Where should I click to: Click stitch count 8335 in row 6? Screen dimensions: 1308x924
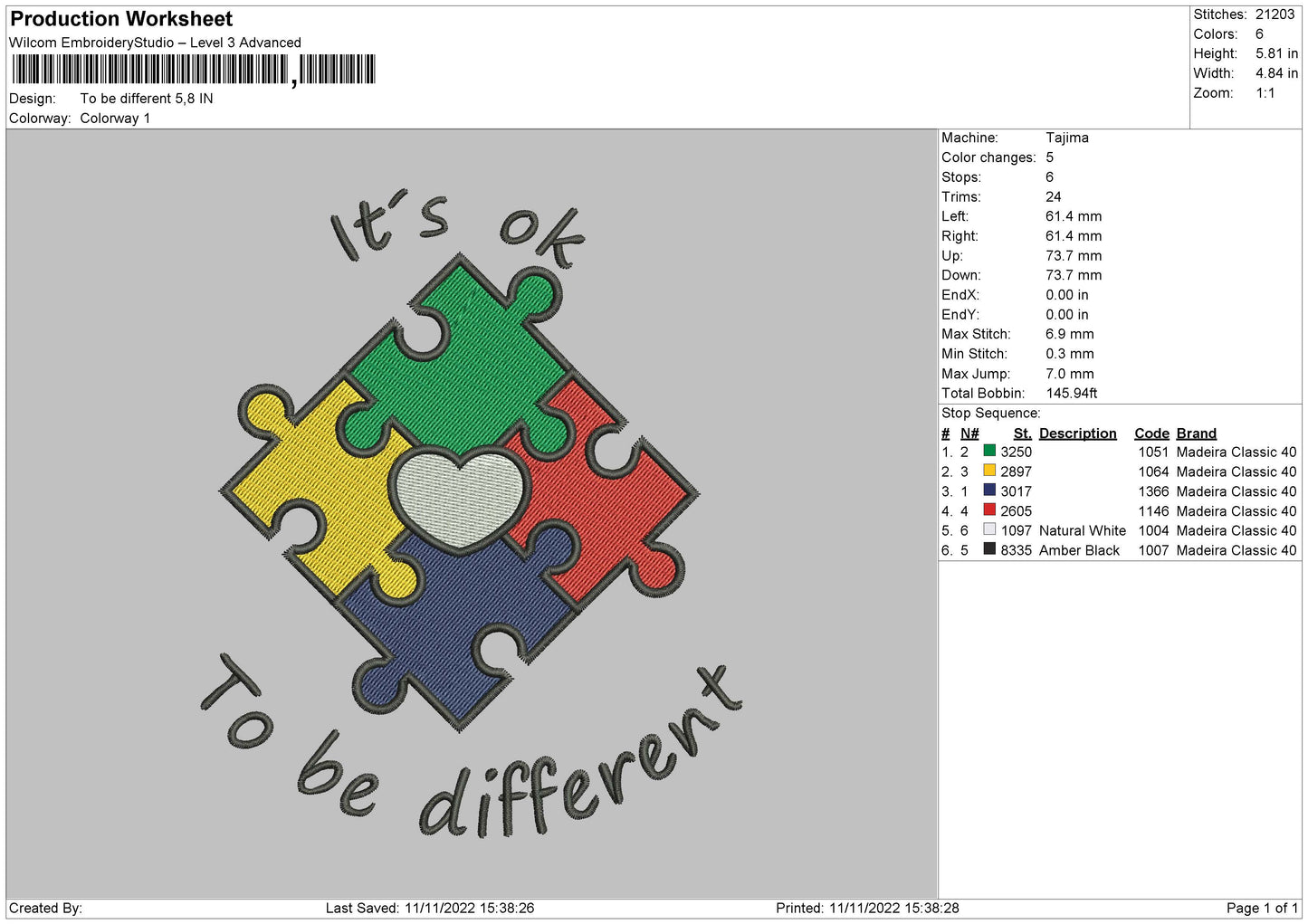[x=1017, y=550]
